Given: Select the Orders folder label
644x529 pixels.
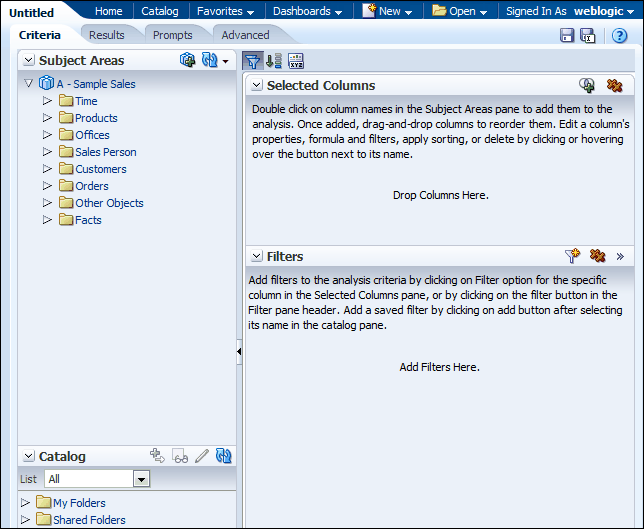Looking at the screenshot, I should 92,186.
